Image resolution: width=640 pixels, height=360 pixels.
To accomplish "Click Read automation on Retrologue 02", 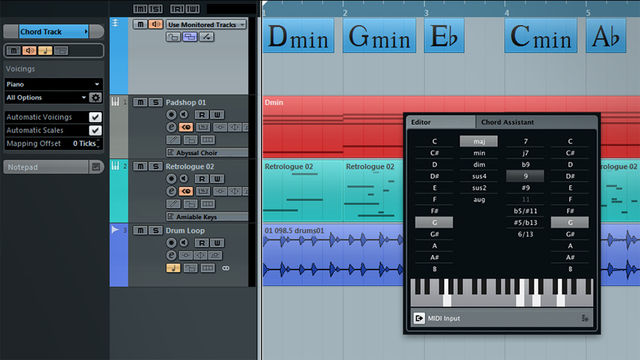I will pyautogui.click(x=202, y=179).
